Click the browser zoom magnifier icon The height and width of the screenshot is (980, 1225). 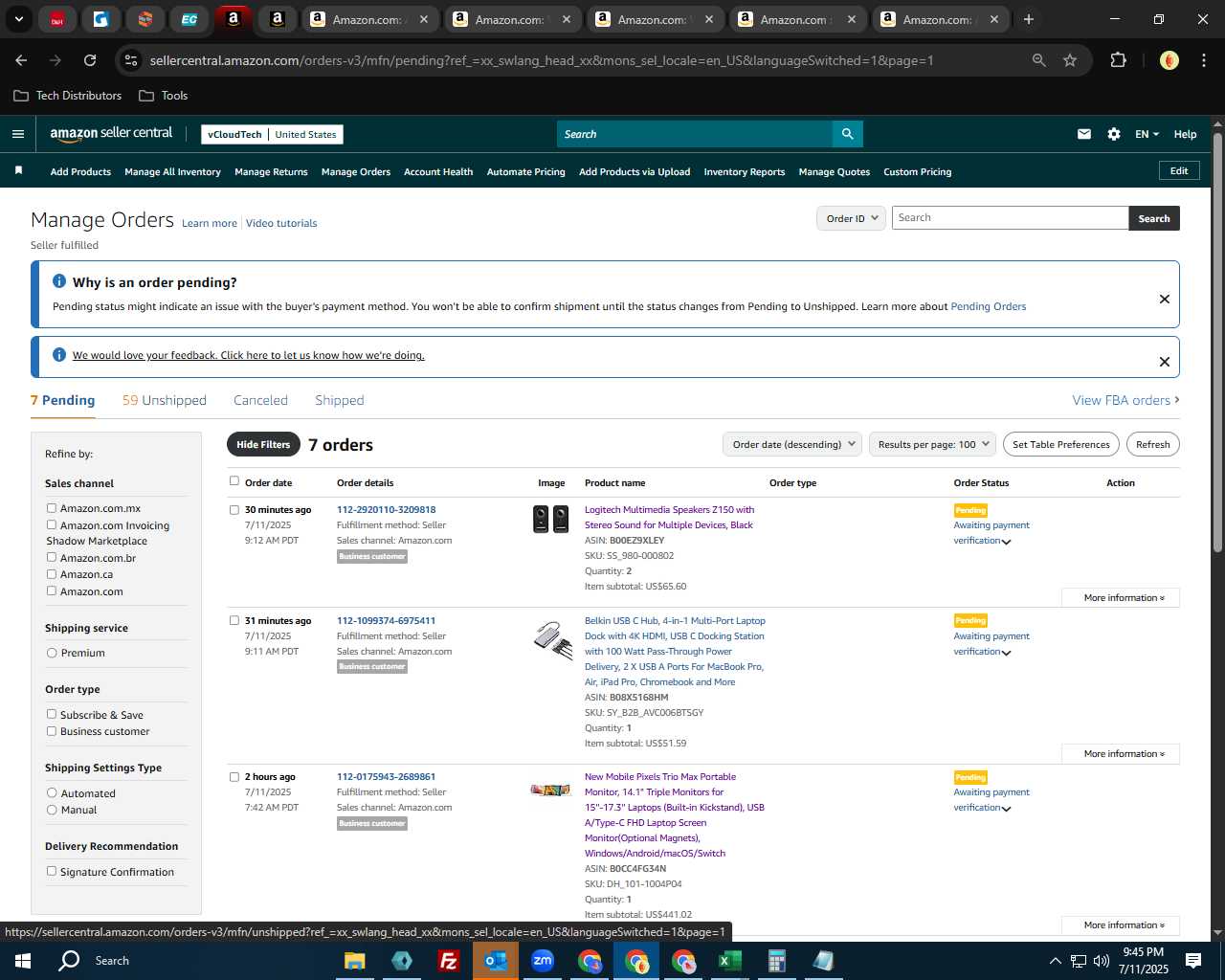(x=1039, y=60)
